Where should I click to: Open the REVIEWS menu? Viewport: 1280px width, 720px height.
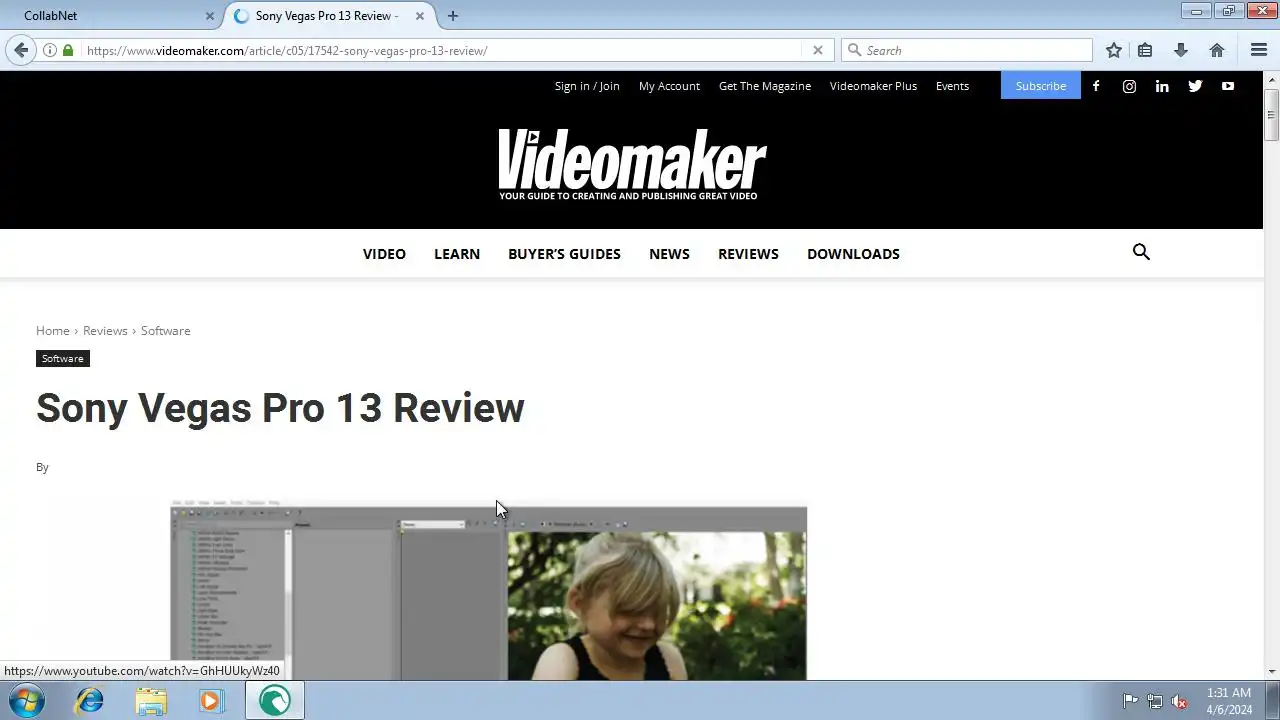(748, 254)
